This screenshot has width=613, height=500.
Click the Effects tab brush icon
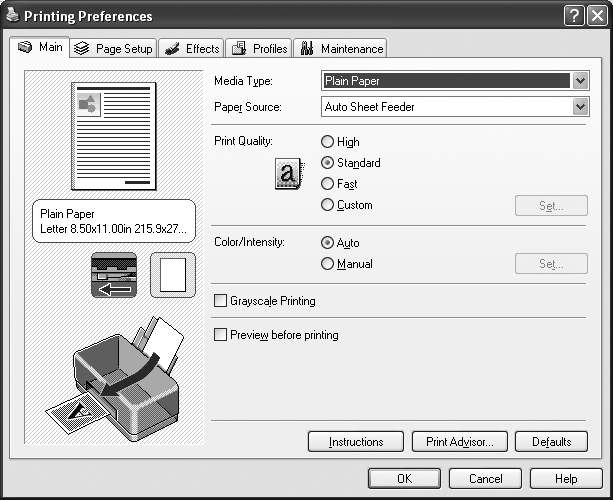pyautogui.click(x=171, y=49)
